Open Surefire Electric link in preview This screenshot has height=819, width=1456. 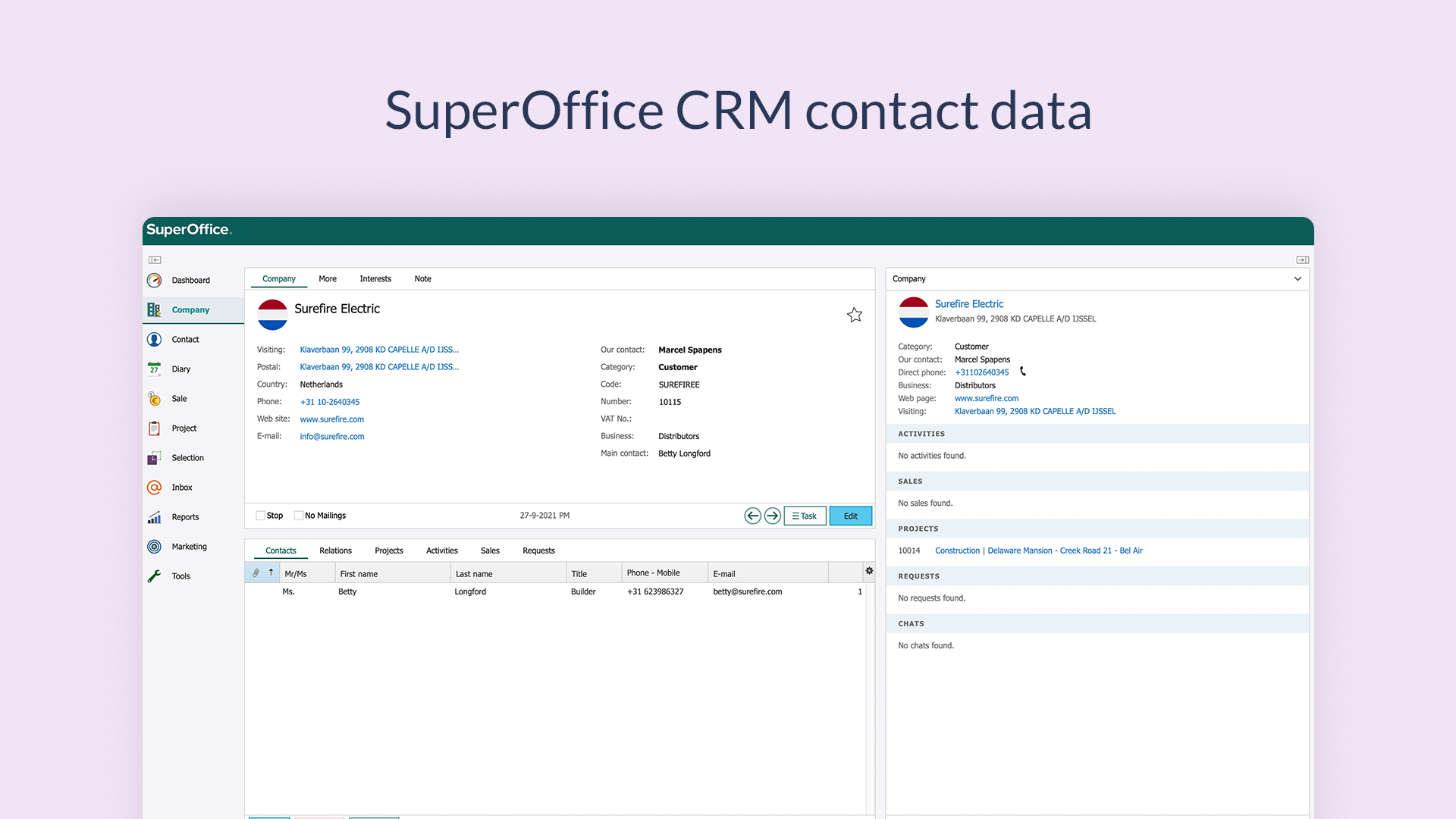point(969,304)
